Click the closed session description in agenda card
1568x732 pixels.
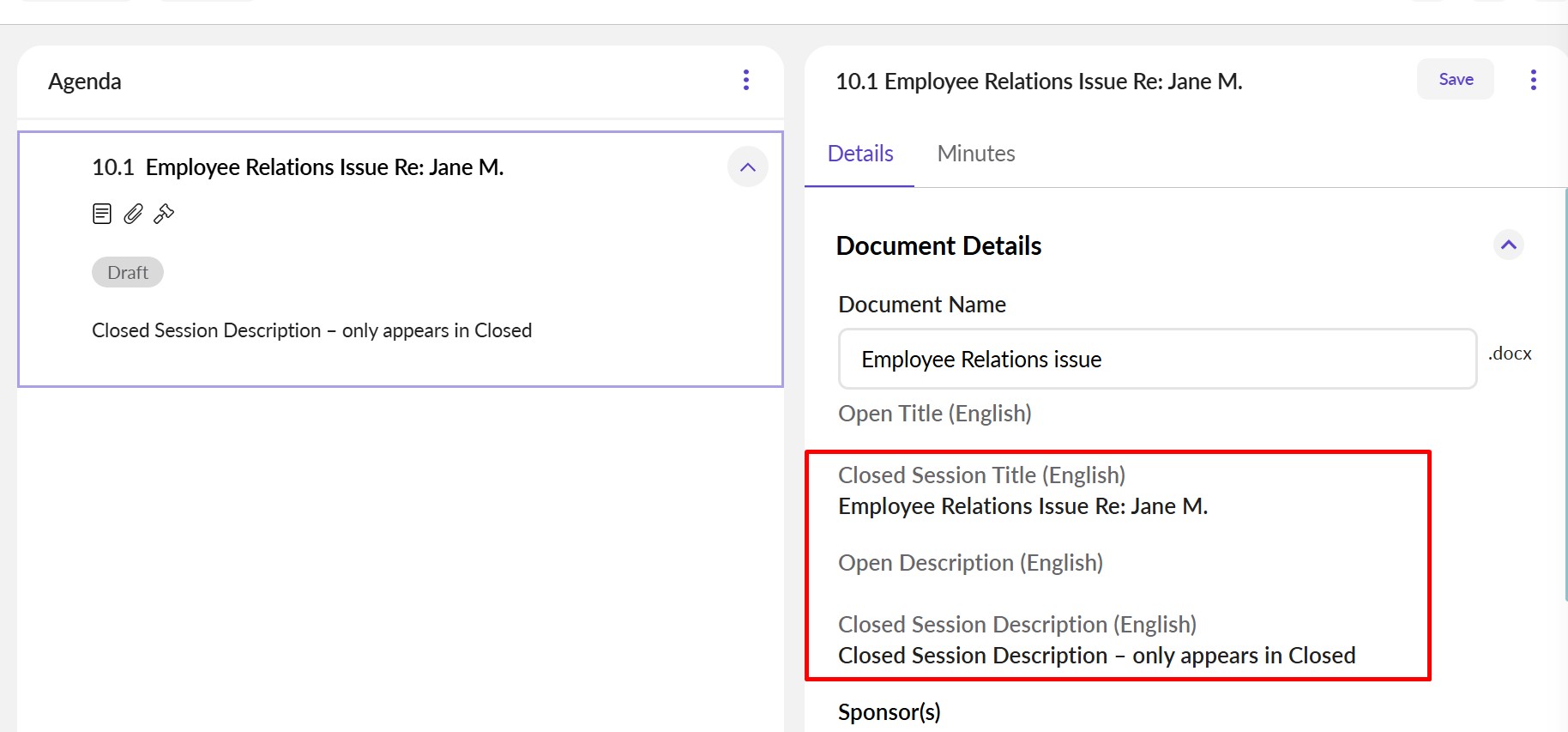pyautogui.click(x=311, y=330)
